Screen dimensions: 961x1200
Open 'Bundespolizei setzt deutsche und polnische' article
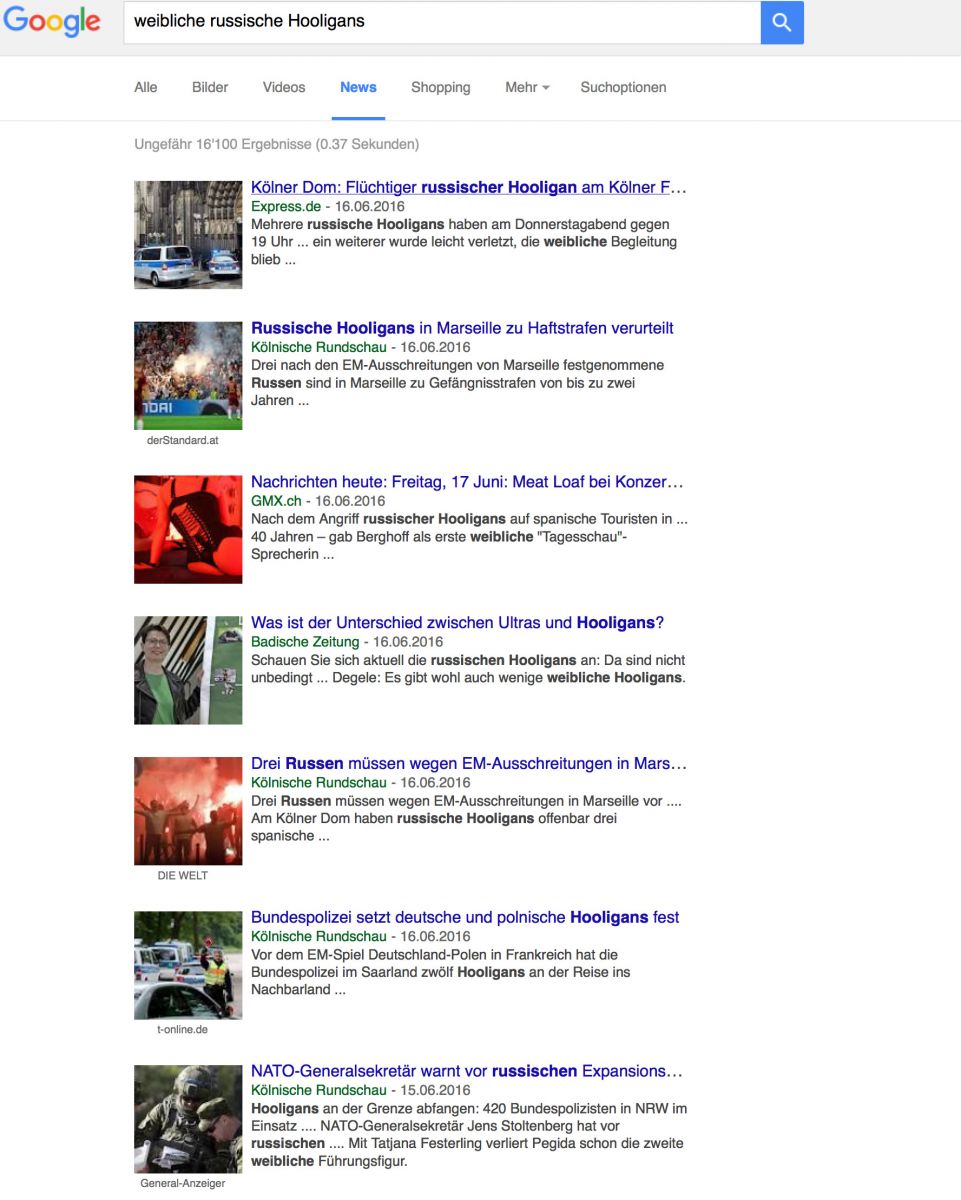pos(465,917)
